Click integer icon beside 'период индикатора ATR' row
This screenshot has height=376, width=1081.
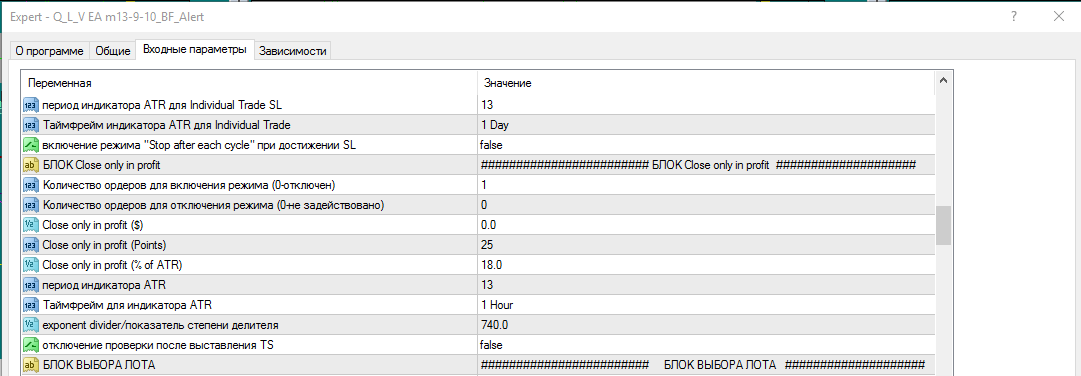click(32, 285)
